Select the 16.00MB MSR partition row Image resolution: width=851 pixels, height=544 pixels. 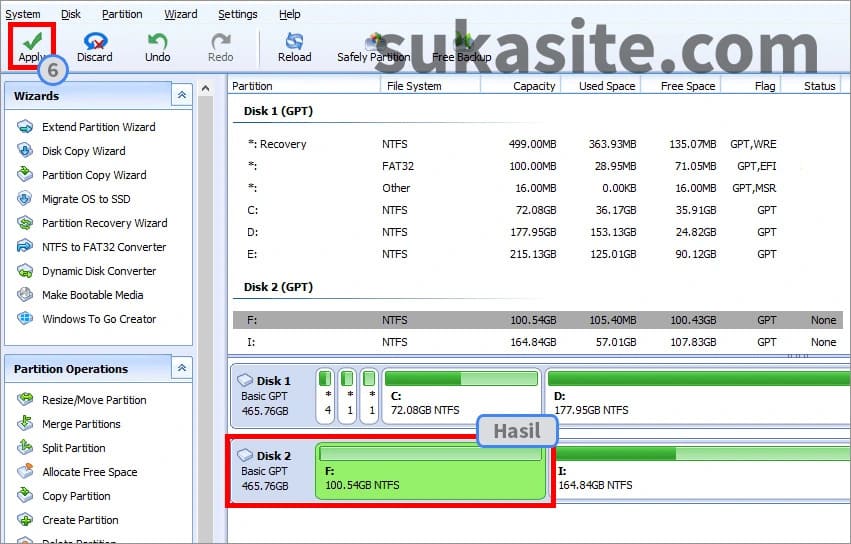[539, 188]
